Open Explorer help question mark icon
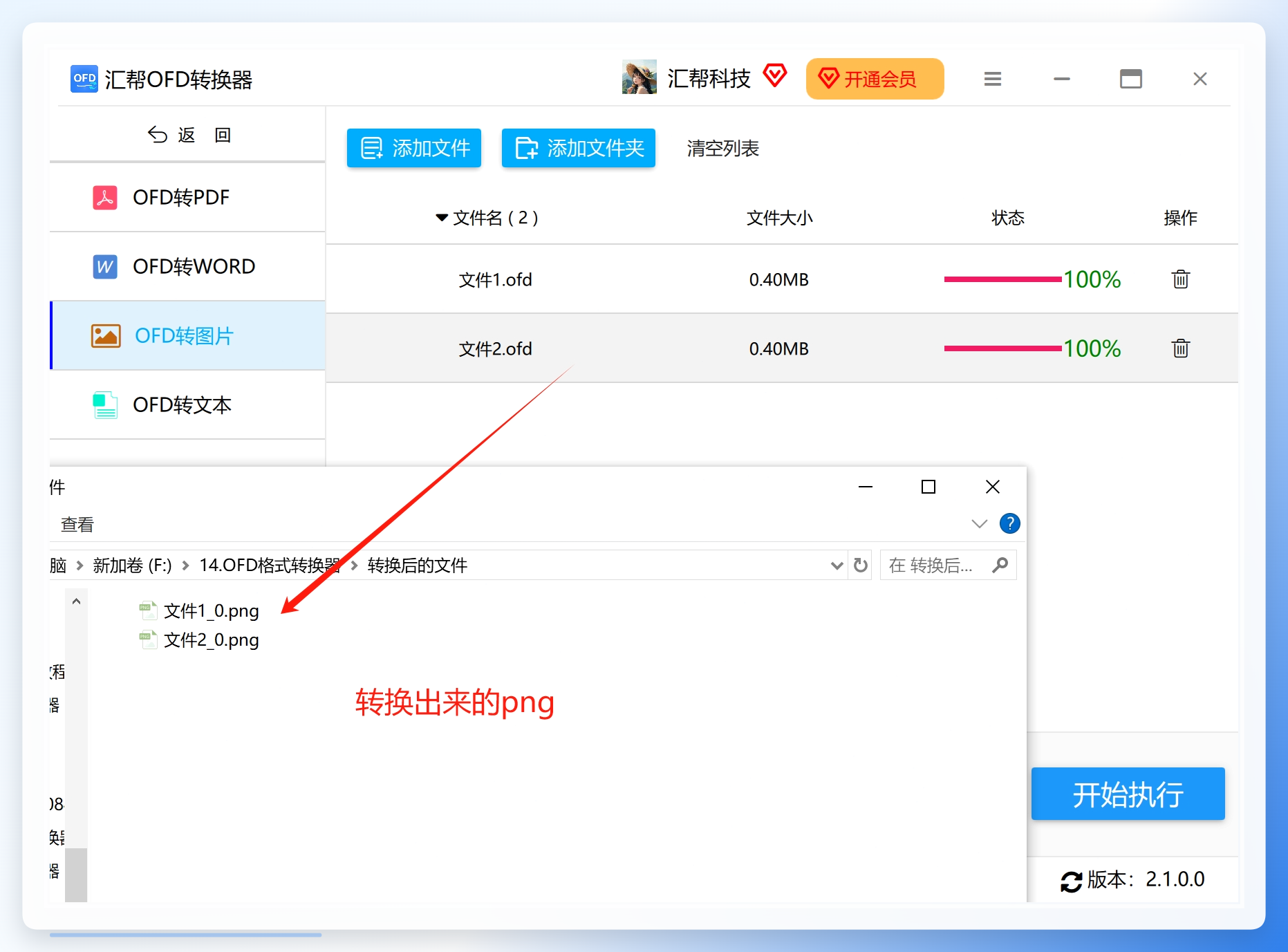Screen dimensions: 1288x952 (1010, 523)
